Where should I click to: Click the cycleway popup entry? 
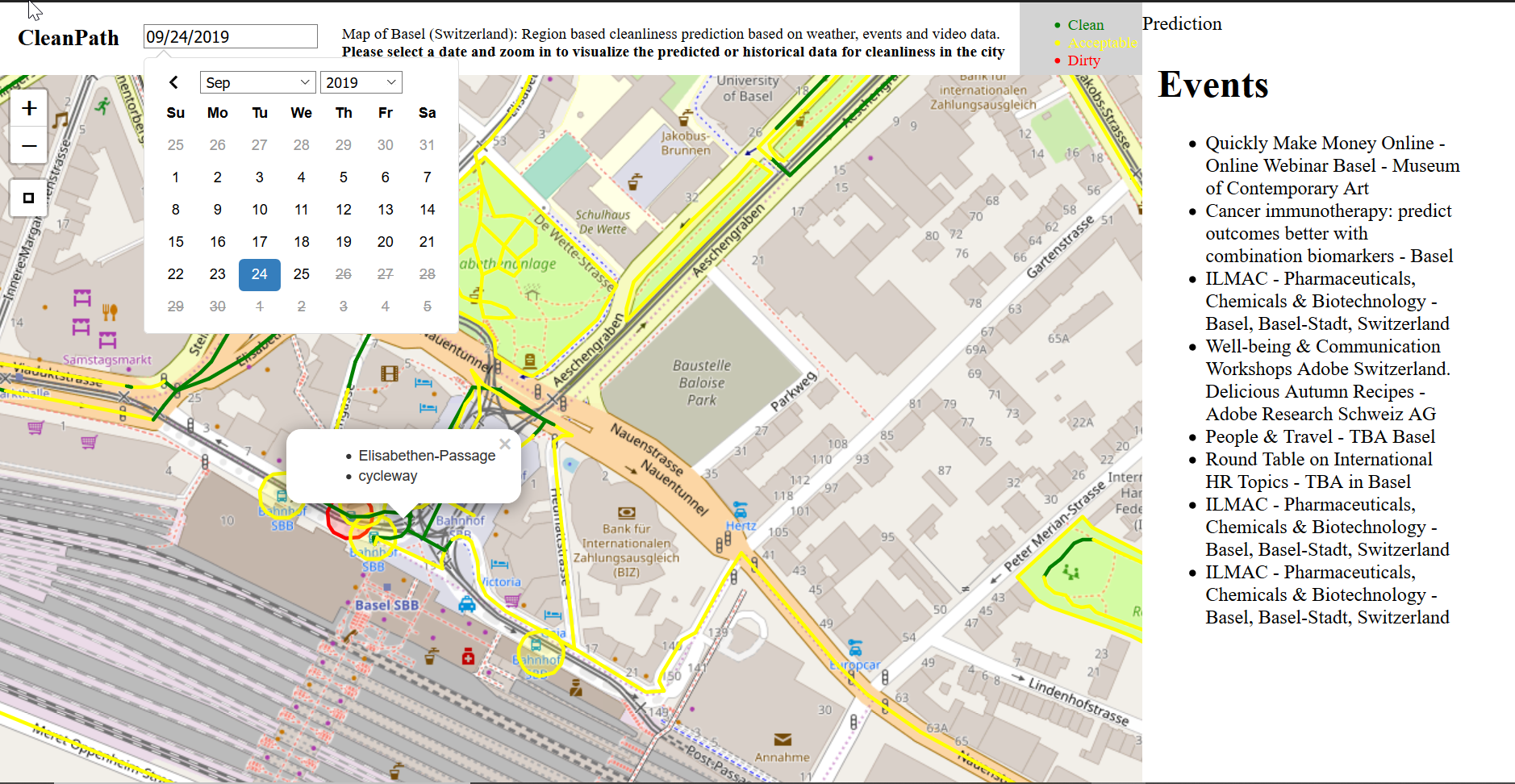click(388, 476)
